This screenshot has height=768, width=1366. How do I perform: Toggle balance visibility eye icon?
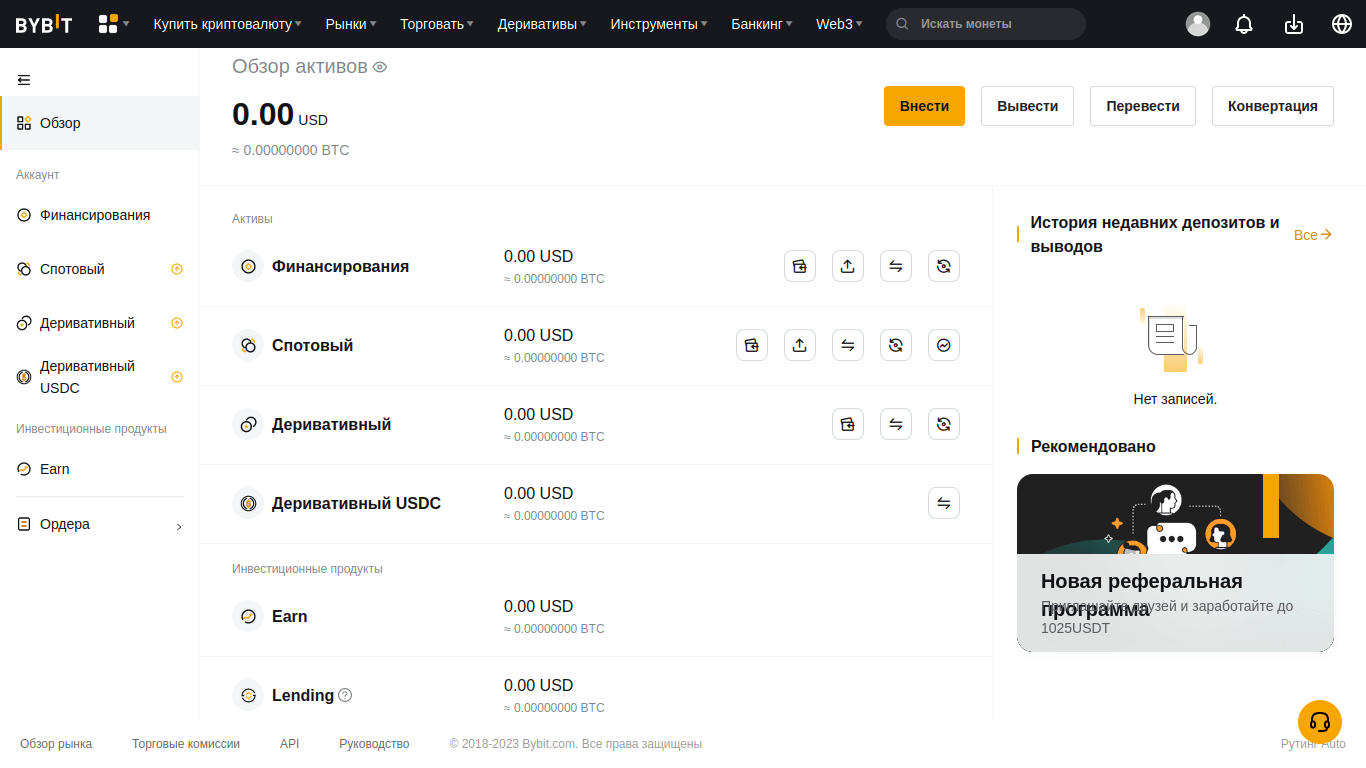coord(380,67)
